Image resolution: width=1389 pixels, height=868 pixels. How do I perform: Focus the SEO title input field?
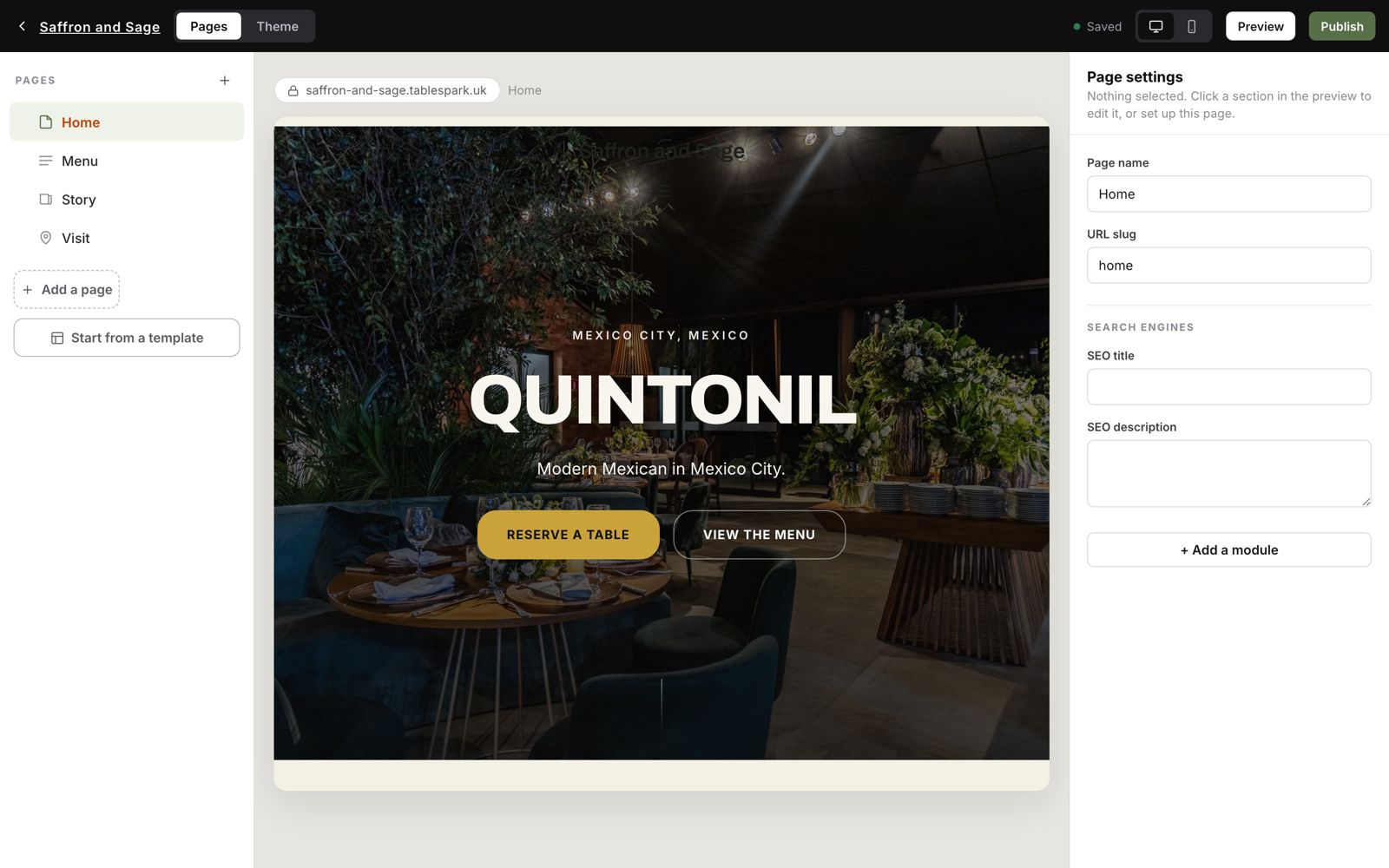(x=1228, y=387)
